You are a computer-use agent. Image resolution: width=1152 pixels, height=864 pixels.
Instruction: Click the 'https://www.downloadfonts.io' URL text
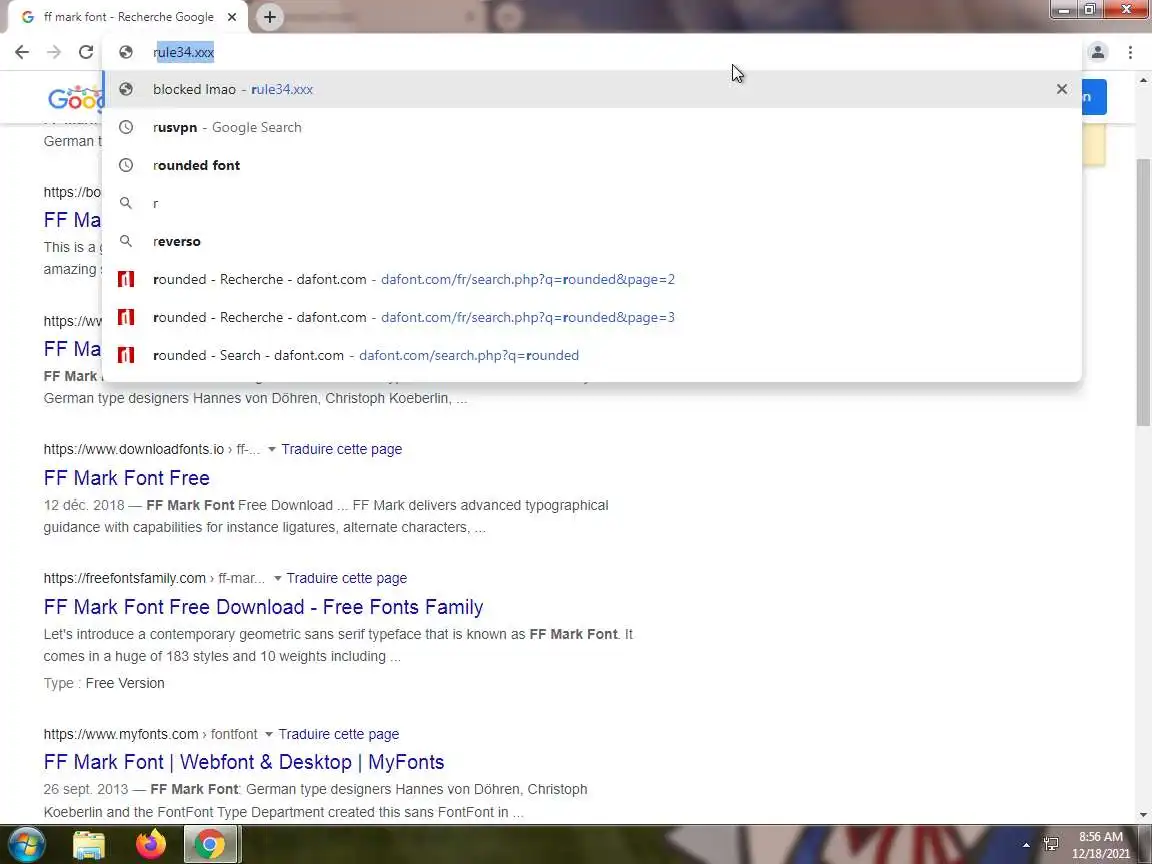tap(134, 449)
